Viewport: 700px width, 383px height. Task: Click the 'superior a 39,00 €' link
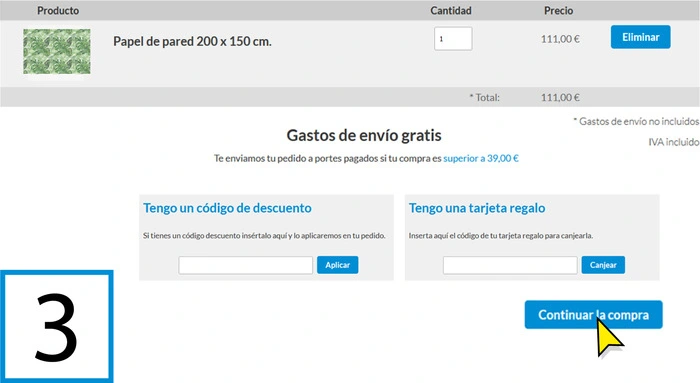481,158
